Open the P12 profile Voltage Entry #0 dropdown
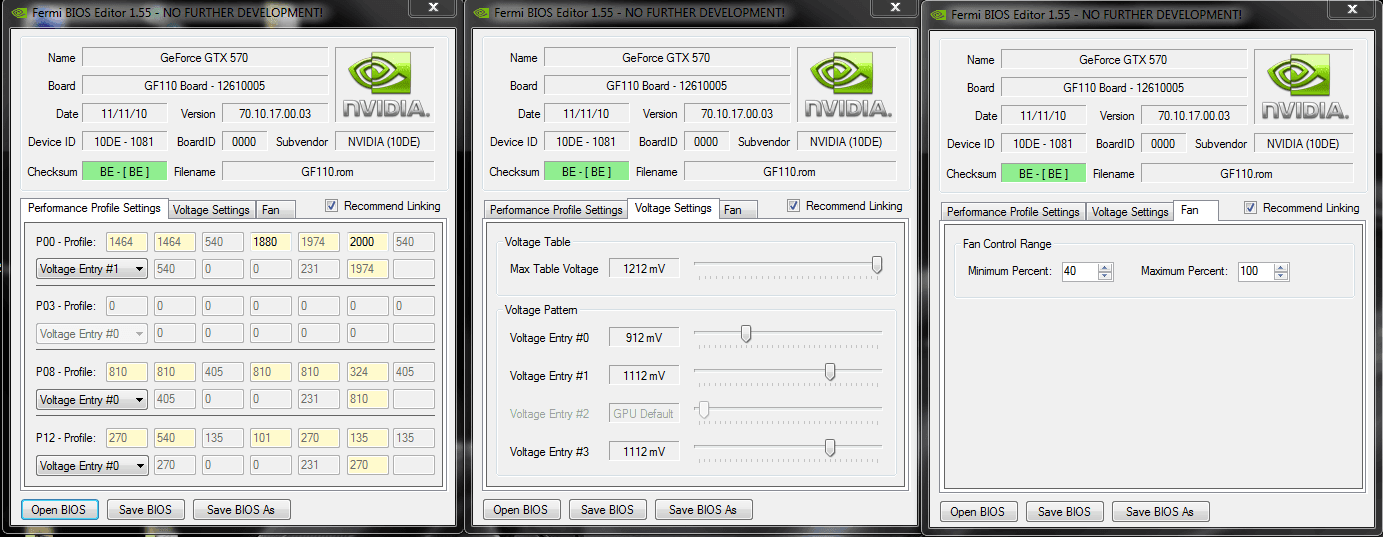Viewport: 1383px width, 537px height. (92, 466)
